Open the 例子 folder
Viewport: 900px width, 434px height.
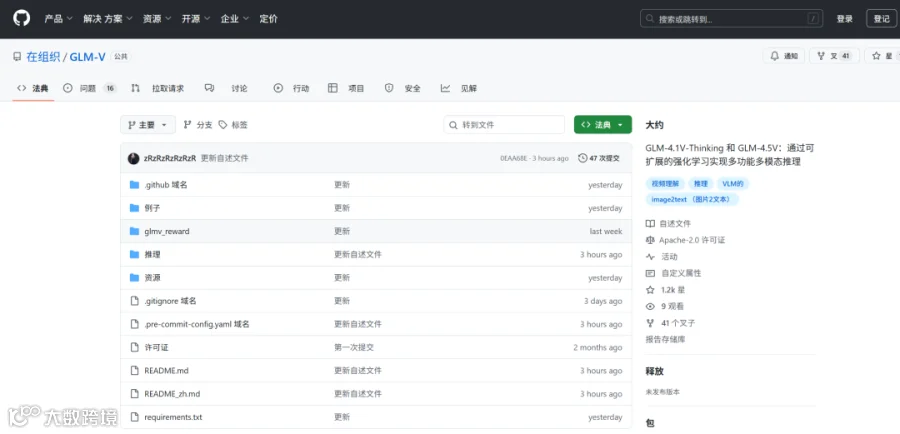tap(152, 208)
